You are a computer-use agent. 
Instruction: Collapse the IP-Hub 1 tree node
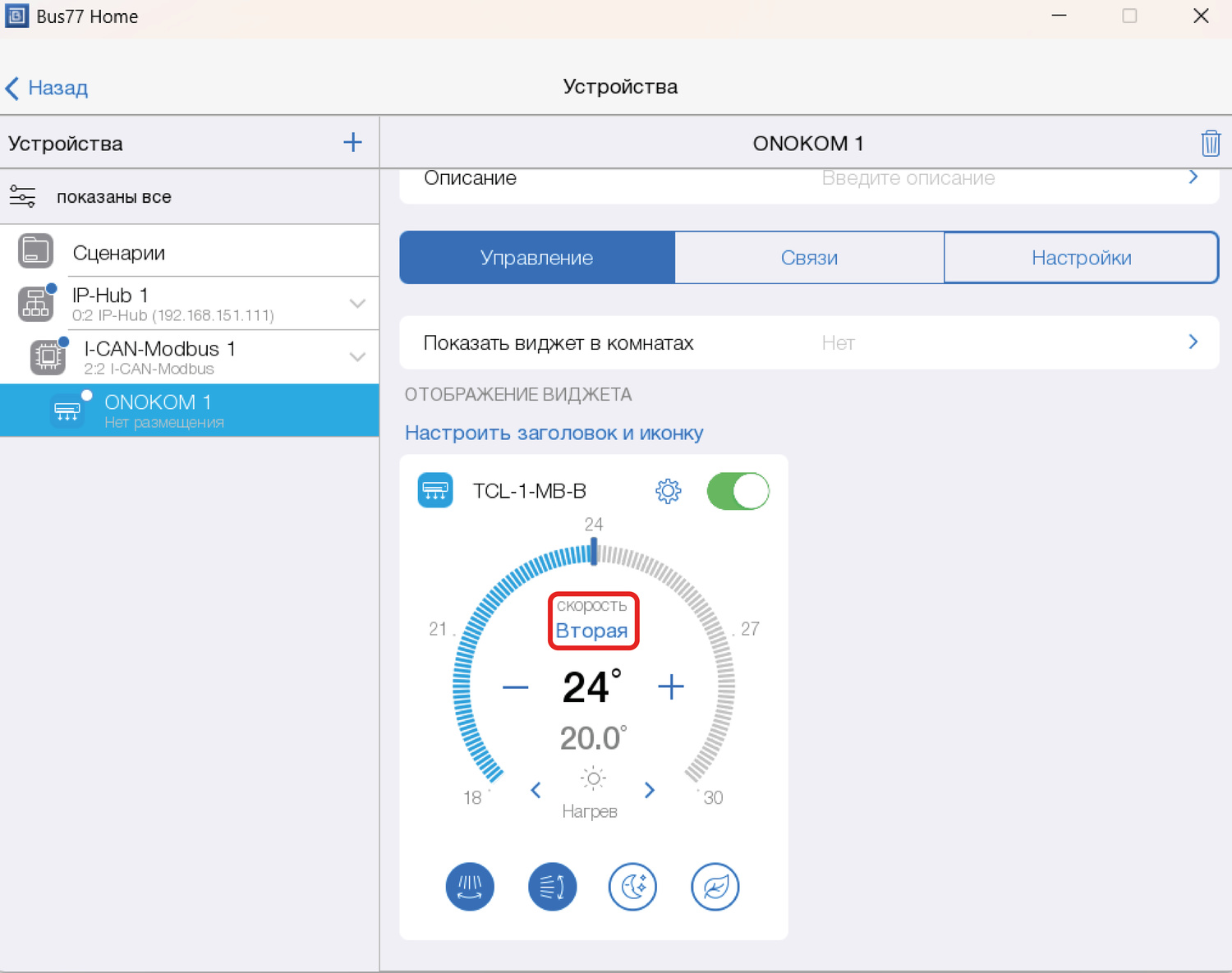point(357,304)
